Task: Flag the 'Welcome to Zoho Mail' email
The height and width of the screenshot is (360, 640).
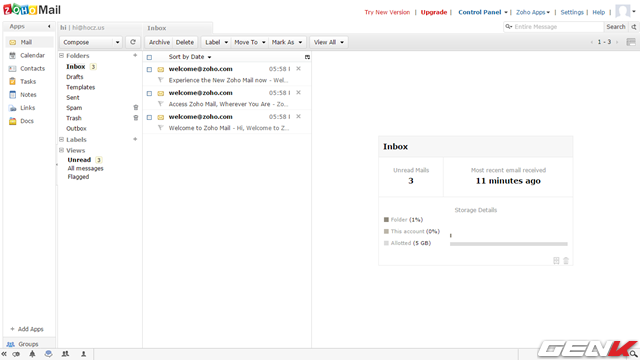Action: tap(160, 128)
